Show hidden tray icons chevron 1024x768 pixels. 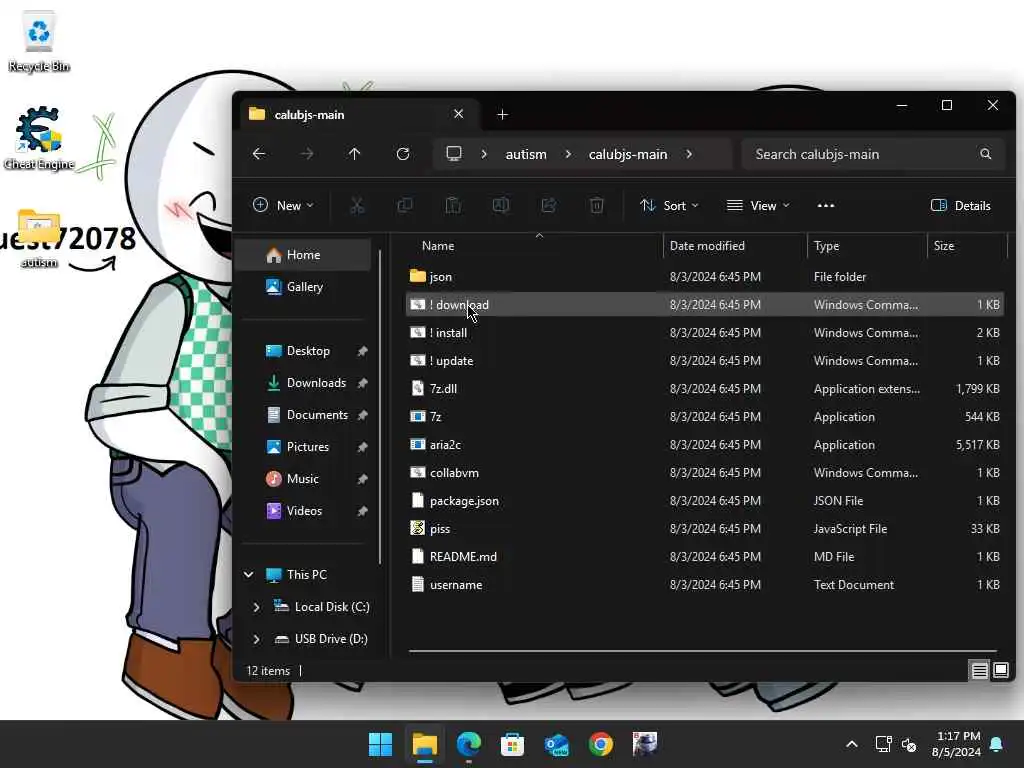(852, 744)
